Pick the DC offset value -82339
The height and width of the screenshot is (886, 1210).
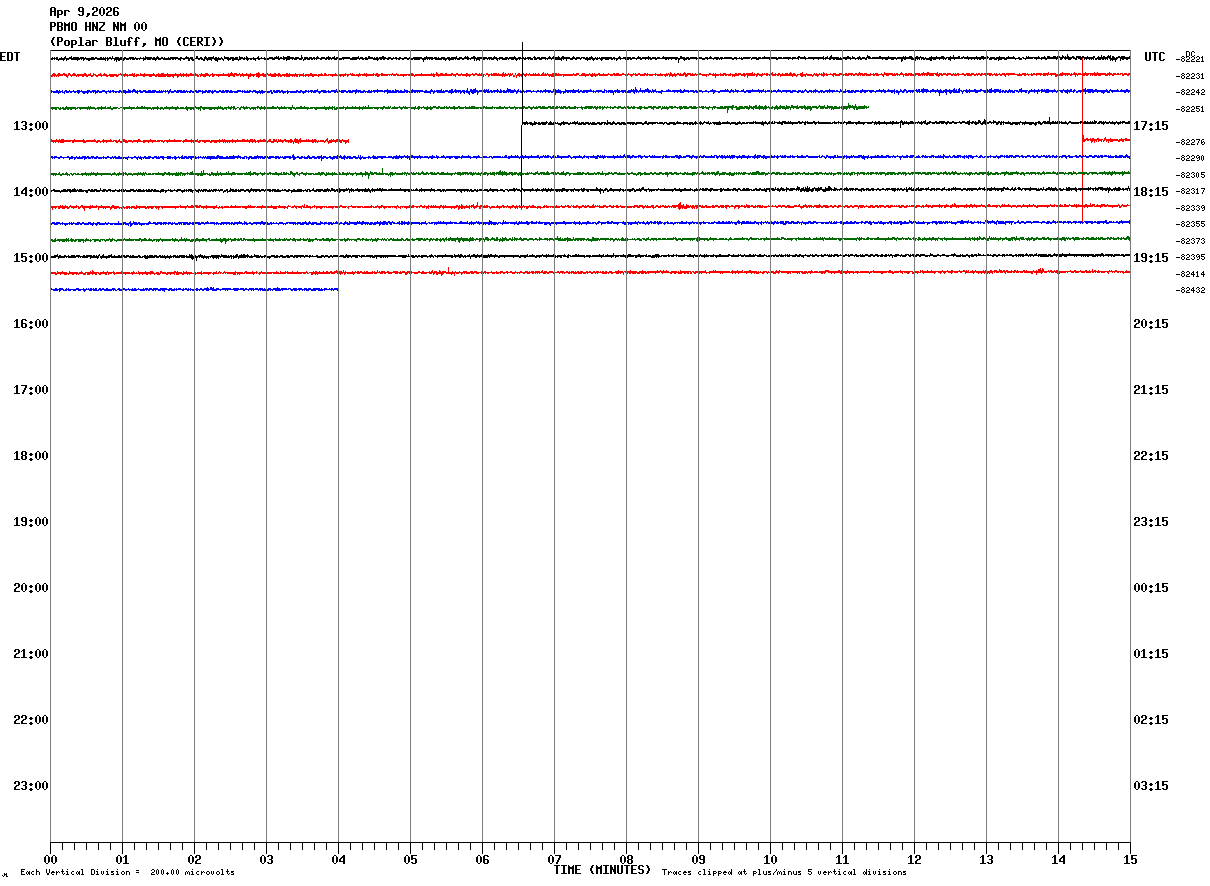[x=1191, y=208]
